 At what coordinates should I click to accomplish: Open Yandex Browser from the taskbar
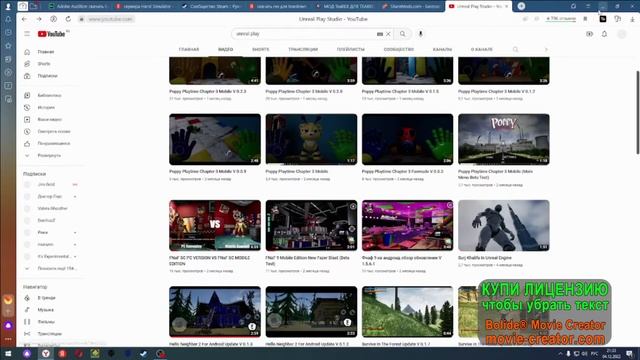pyautogui.click(x=45, y=354)
